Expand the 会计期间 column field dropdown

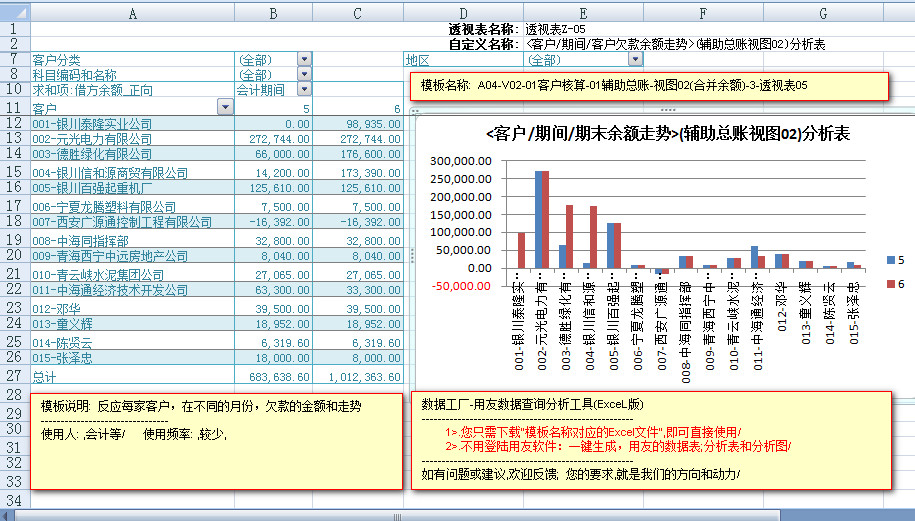[304, 90]
